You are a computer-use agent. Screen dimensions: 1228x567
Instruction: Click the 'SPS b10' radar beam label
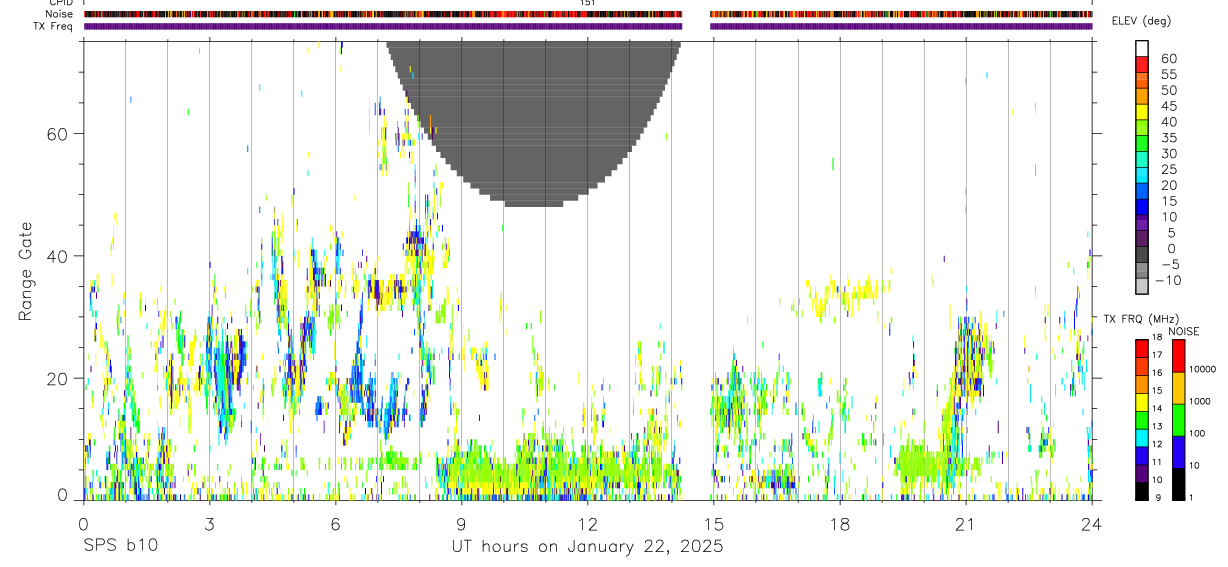click(x=120, y=547)
